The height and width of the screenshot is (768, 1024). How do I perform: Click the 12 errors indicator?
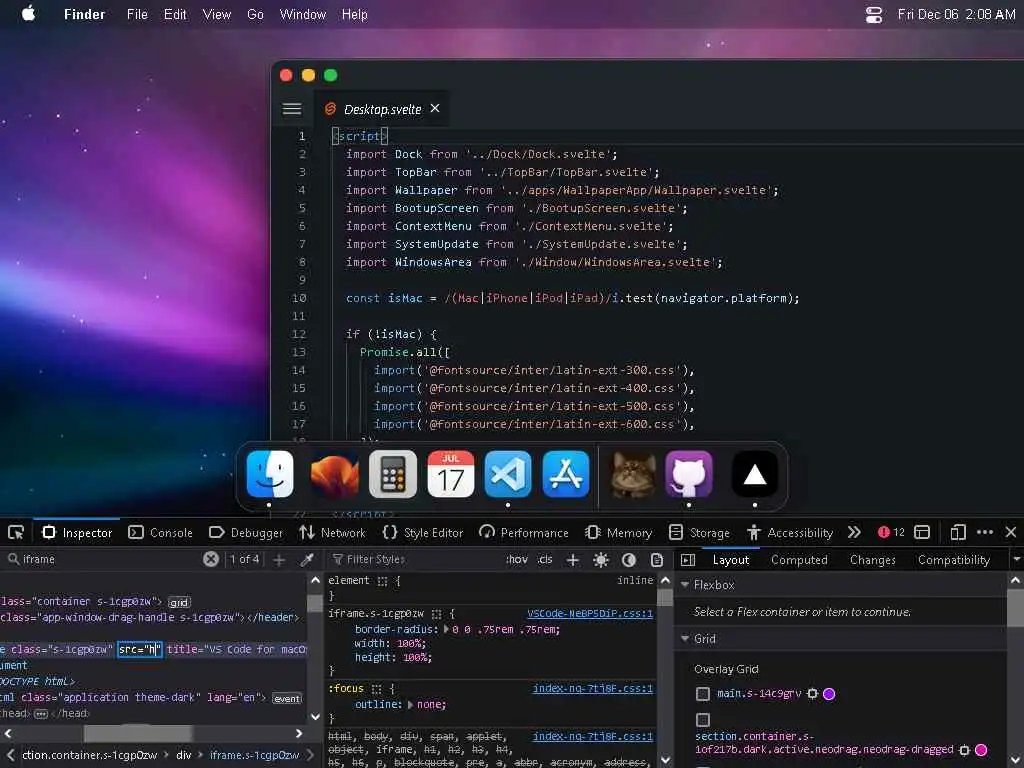[891, 533]
